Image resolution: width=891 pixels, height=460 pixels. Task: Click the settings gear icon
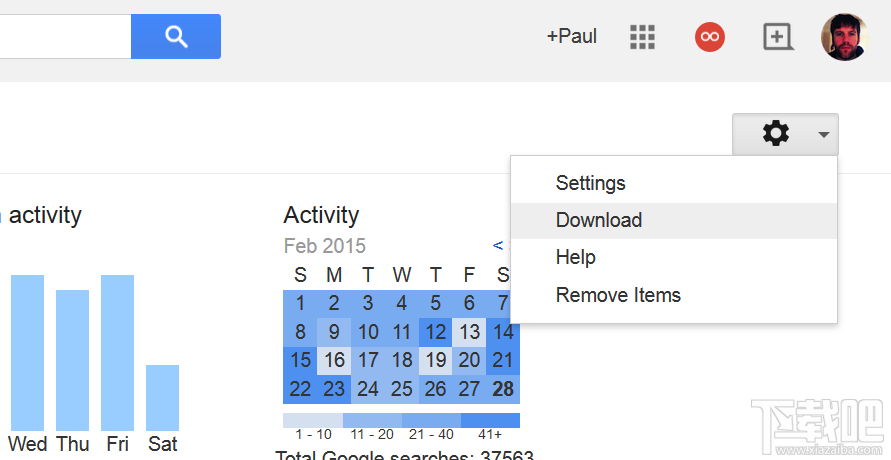point(776,134)
